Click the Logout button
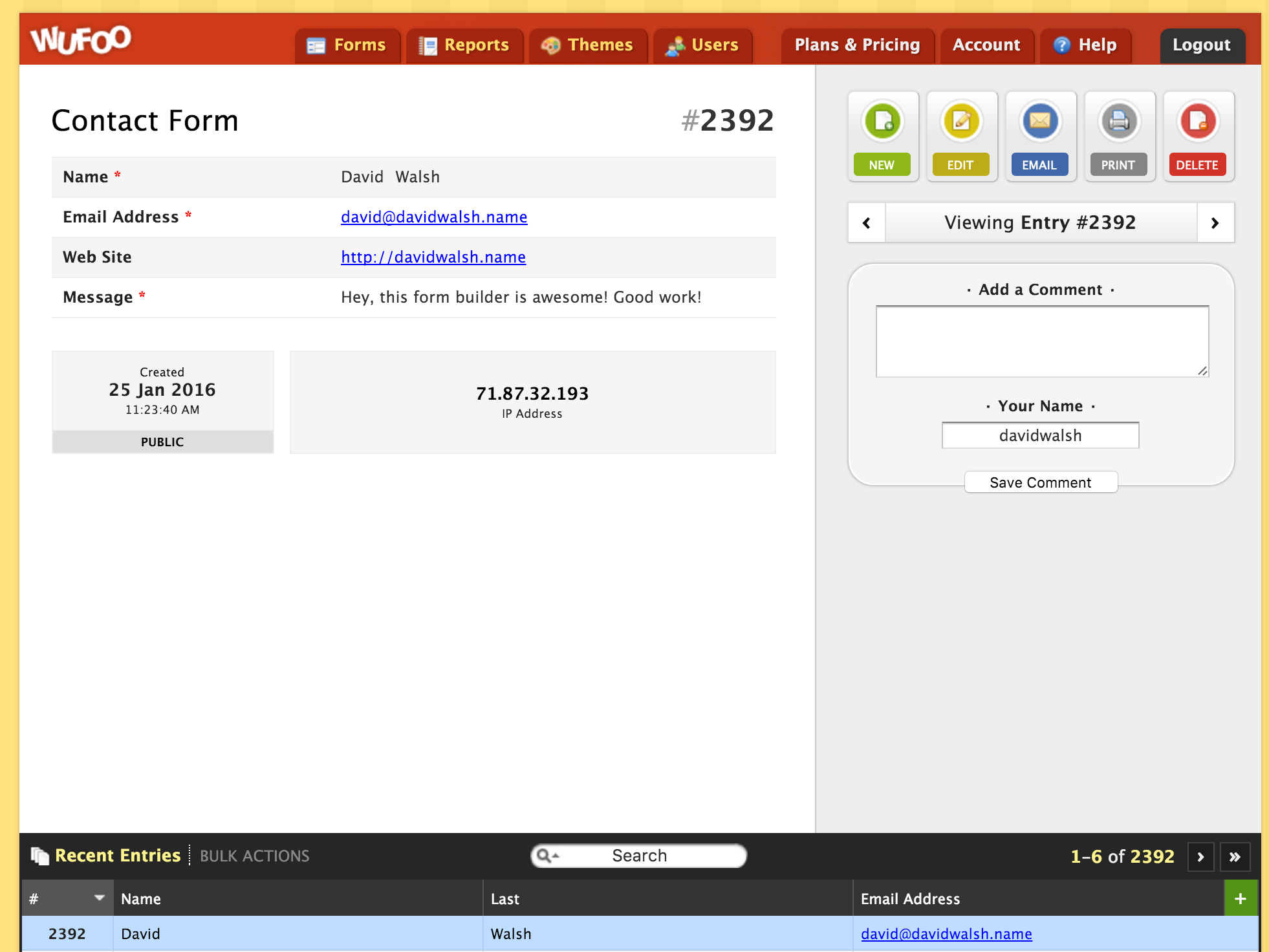 [1202, 45]
